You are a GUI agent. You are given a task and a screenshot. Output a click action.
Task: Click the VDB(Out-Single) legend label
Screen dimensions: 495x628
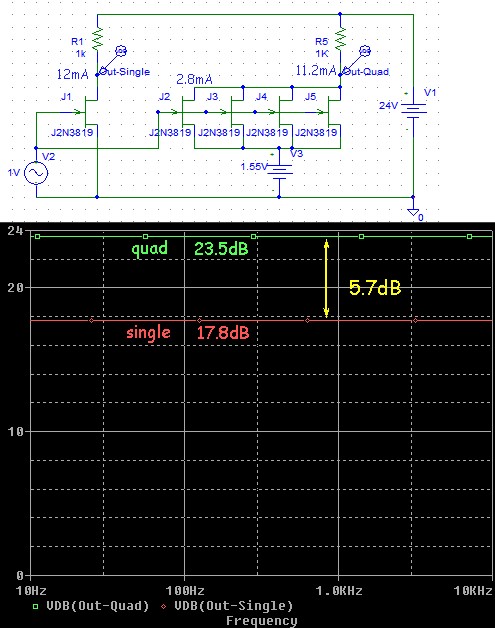[233, 606]
